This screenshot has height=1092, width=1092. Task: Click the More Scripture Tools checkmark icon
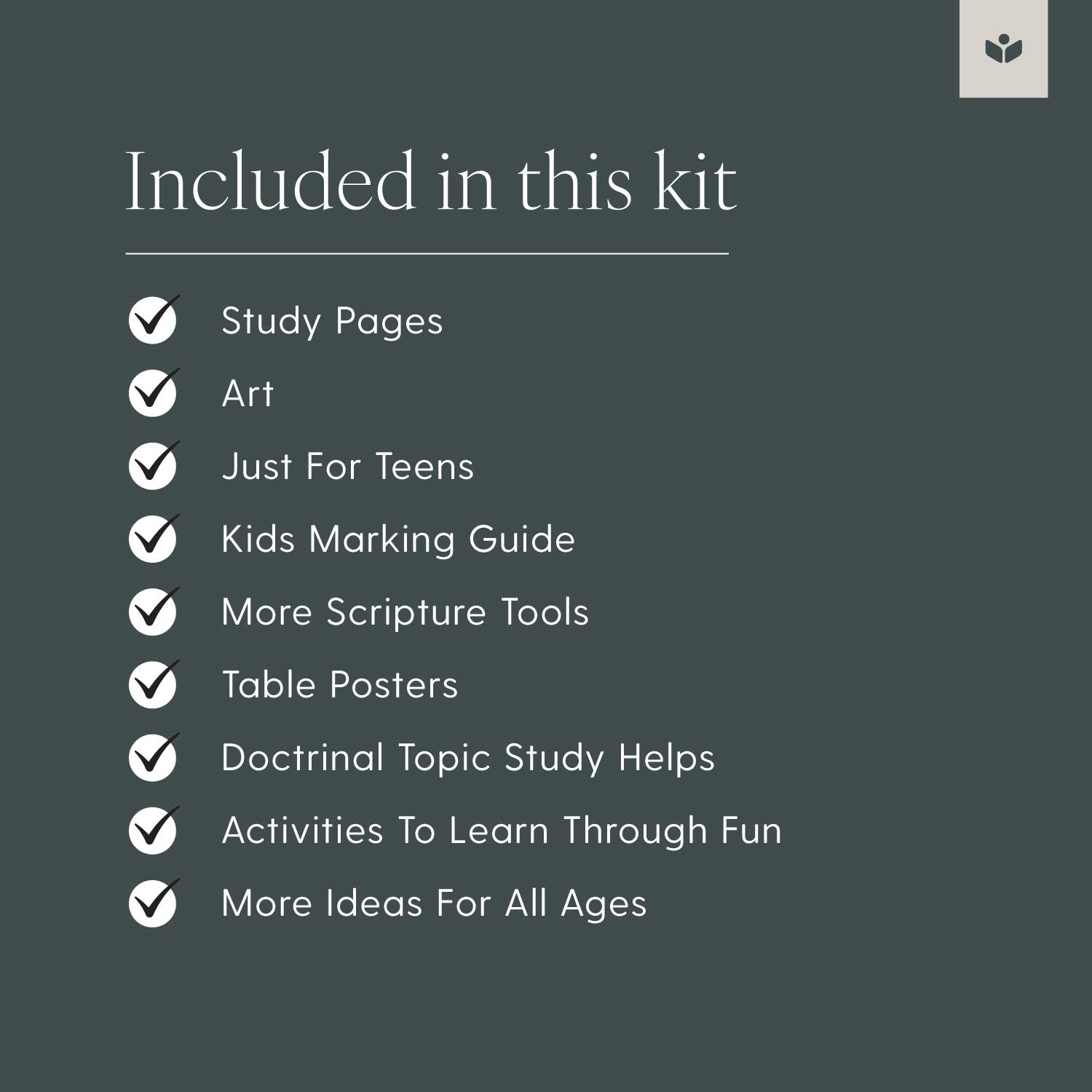(153, 612)
